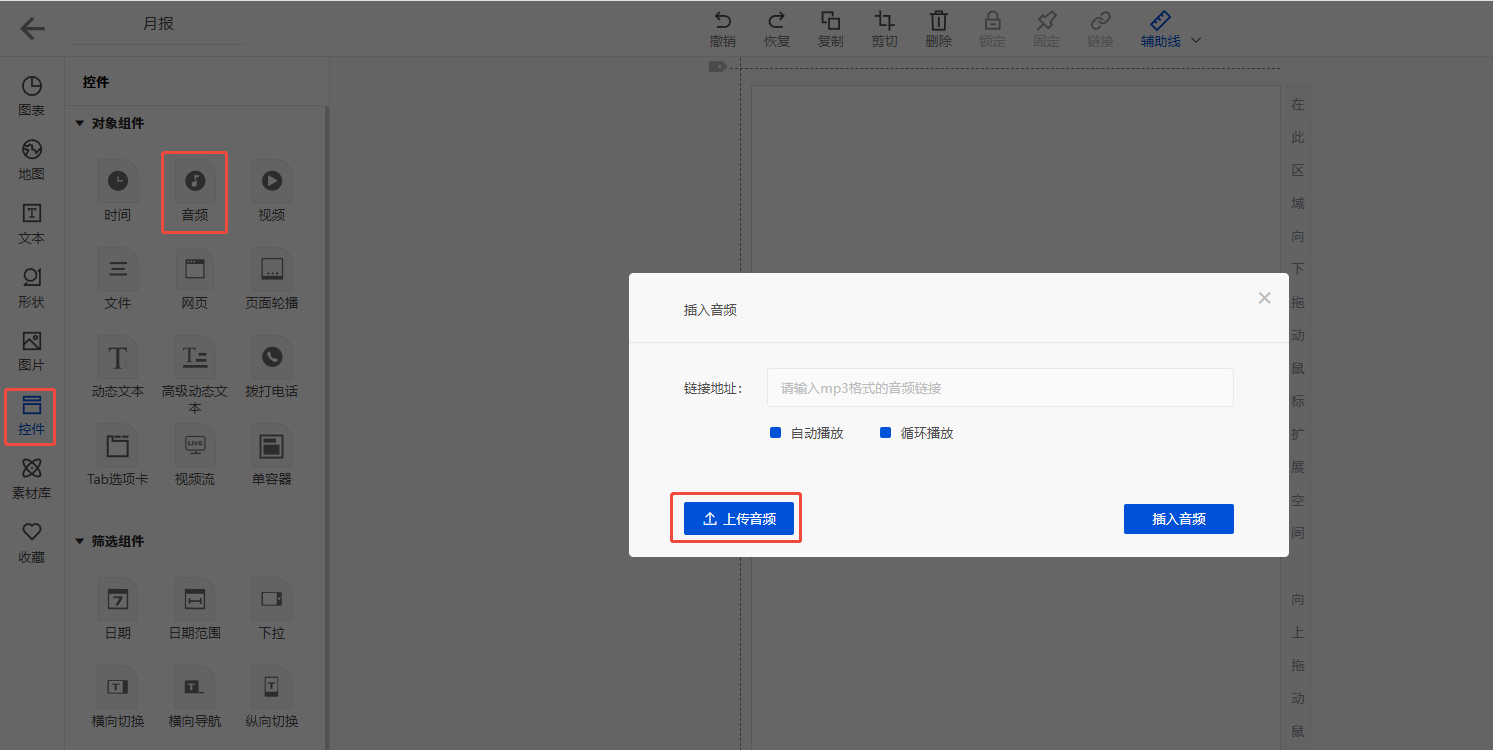
Task: Toggle the 自动播放 autoplay checkbox
Action: point(775,433)
